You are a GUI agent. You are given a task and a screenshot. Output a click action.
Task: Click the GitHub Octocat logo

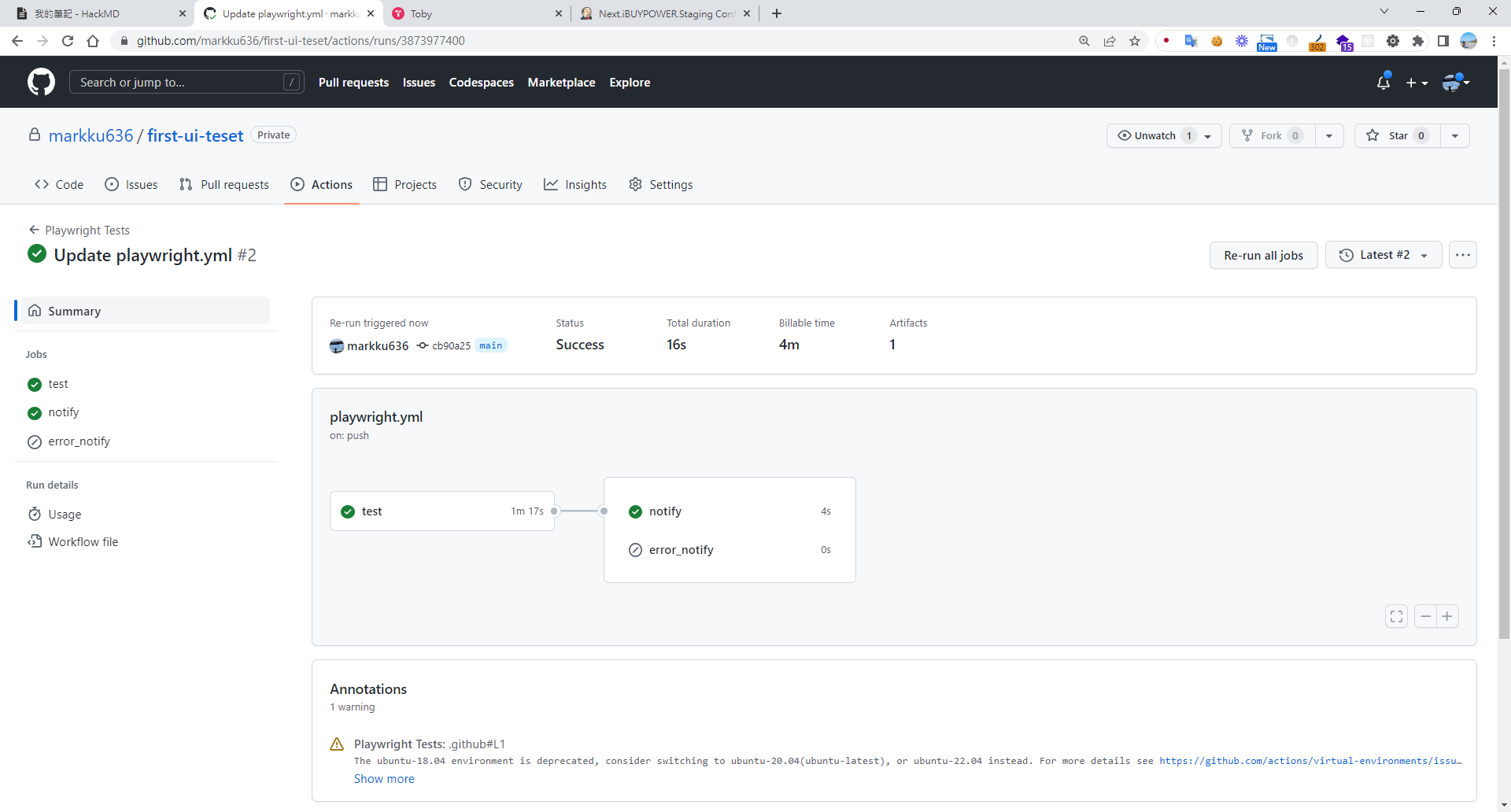click(x=41, y=82)
